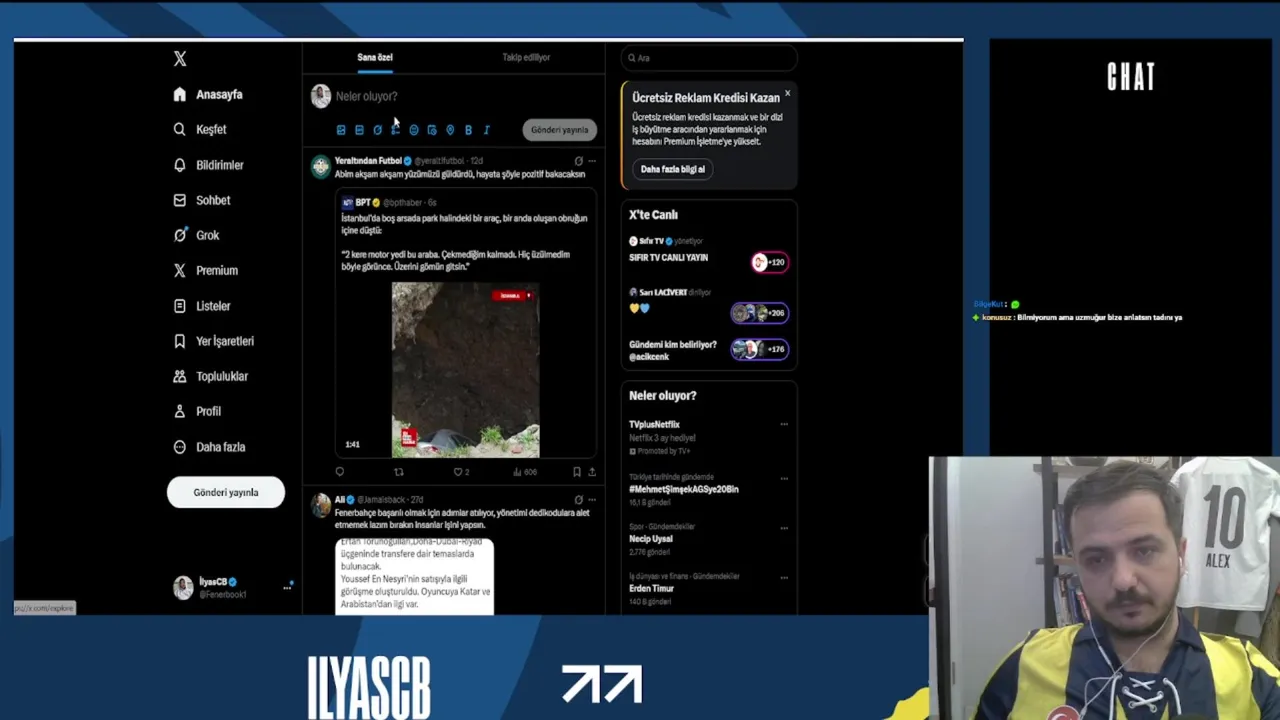
Task: Open listeners badge showing +176
Action: point(759,349)
